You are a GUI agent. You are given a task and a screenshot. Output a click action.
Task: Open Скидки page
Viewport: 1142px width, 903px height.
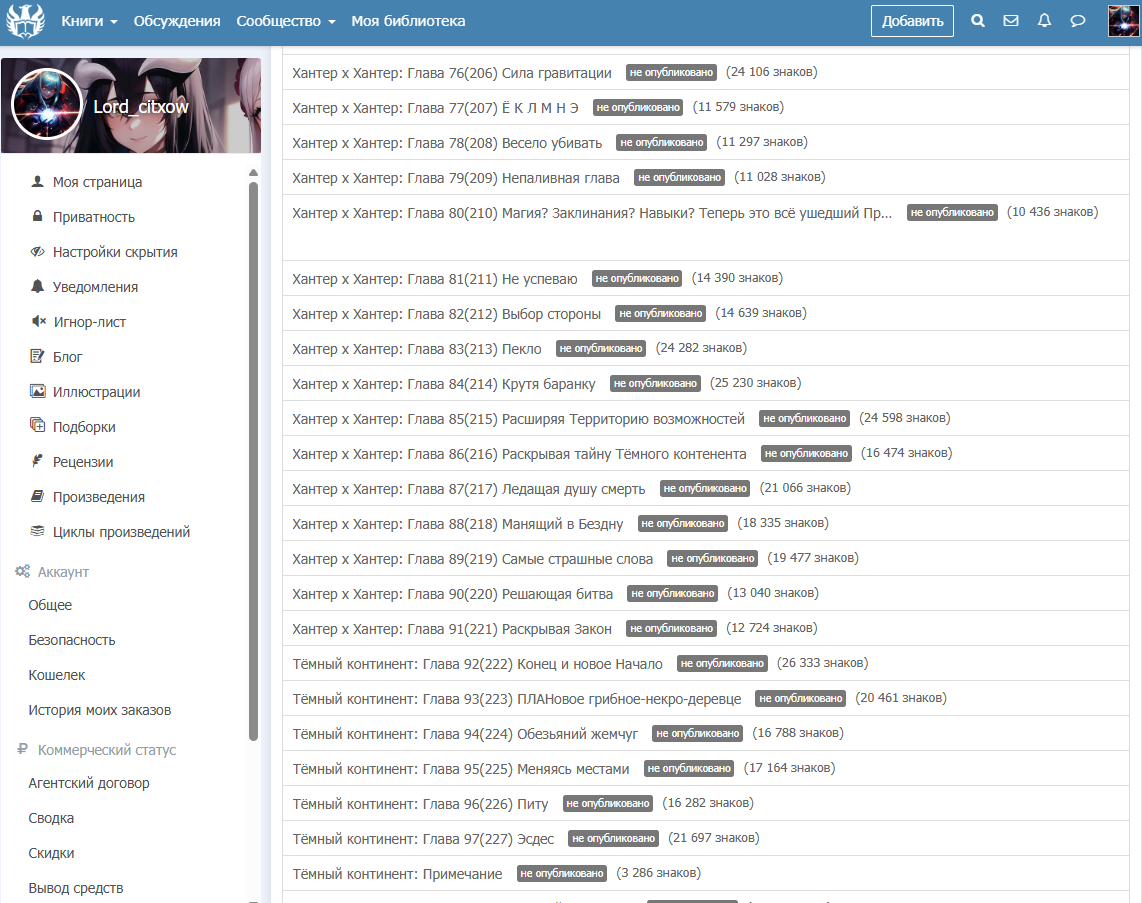(x=51, y=853)
